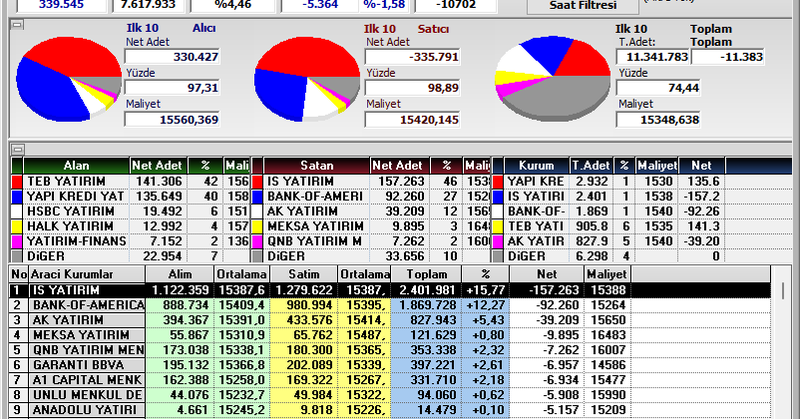This screenshot has width=800, height=419.
Task: Click the Satıcı sellers pie chart
Action: pos(307,79)
